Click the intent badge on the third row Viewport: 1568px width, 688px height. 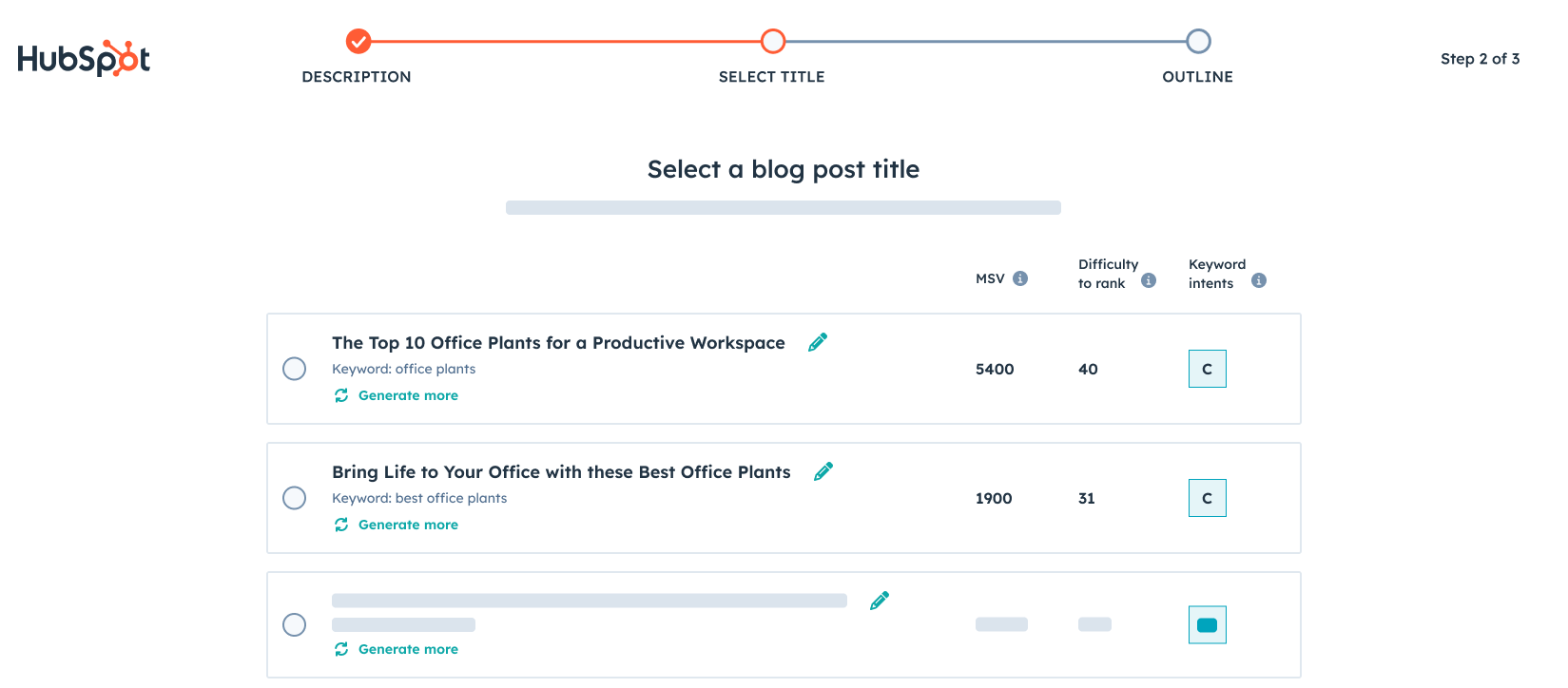[x=1207, y=624]
